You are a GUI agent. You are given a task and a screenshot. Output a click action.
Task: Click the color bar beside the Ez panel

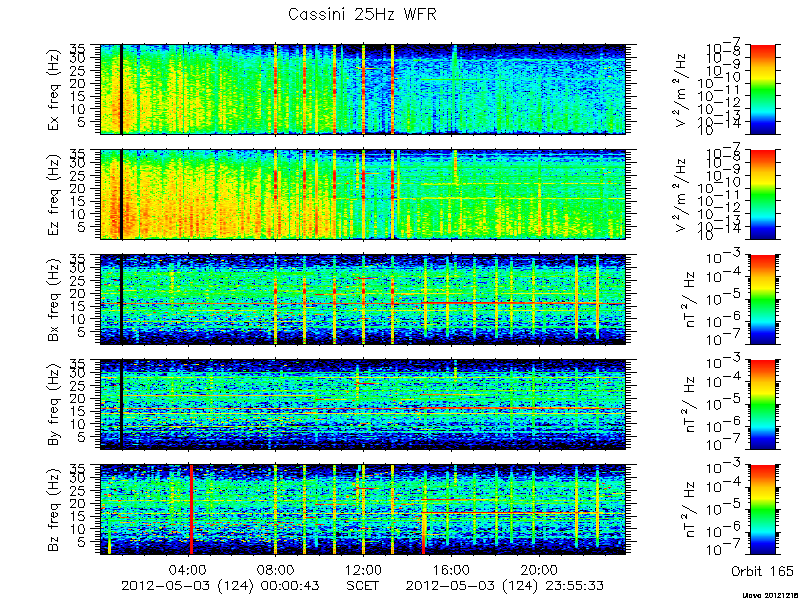click(x=762, y=194)
